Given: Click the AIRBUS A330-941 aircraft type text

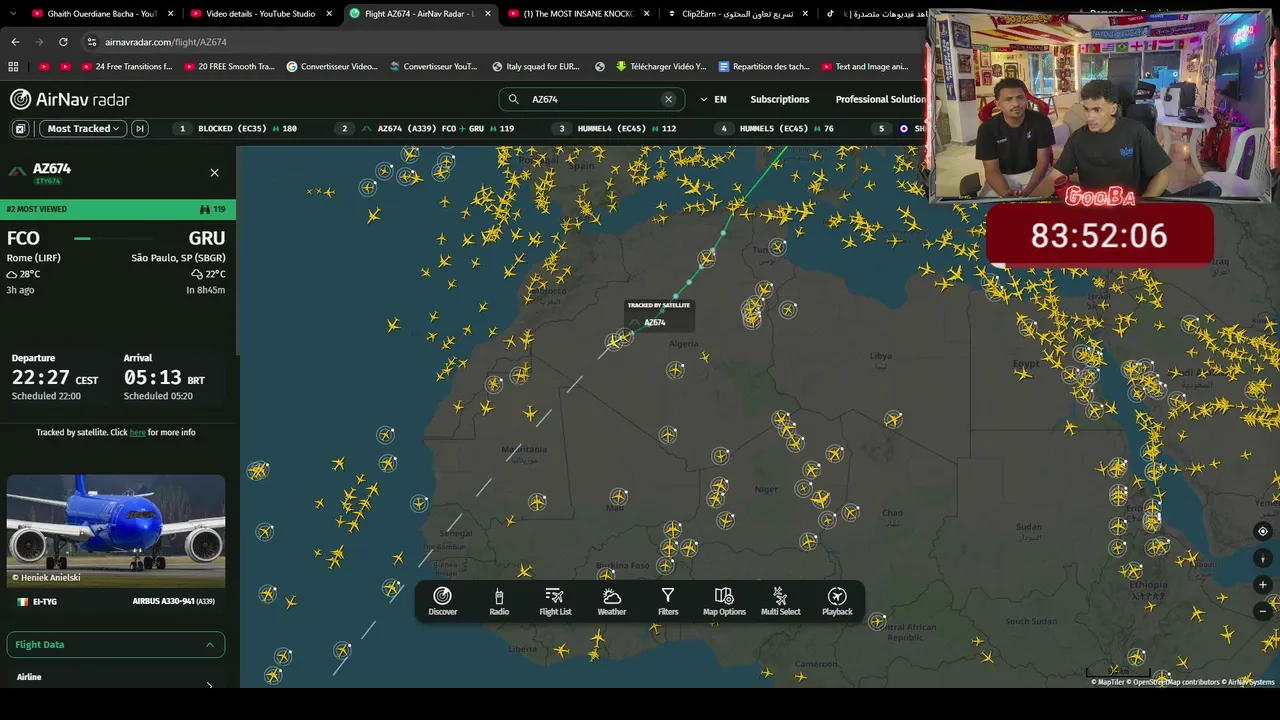Looking at the screenshot, I should tap(174, 602).
